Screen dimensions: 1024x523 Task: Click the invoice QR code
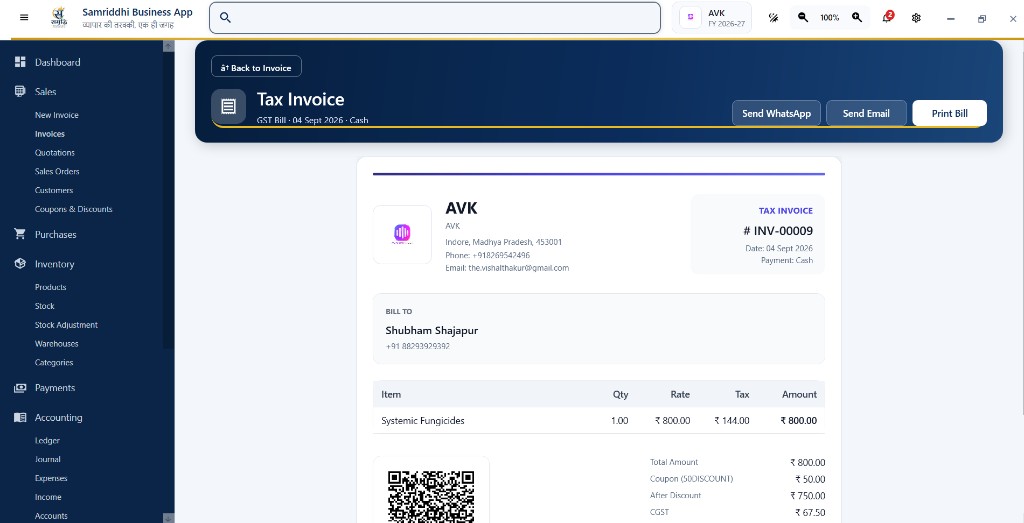point(431,496)
